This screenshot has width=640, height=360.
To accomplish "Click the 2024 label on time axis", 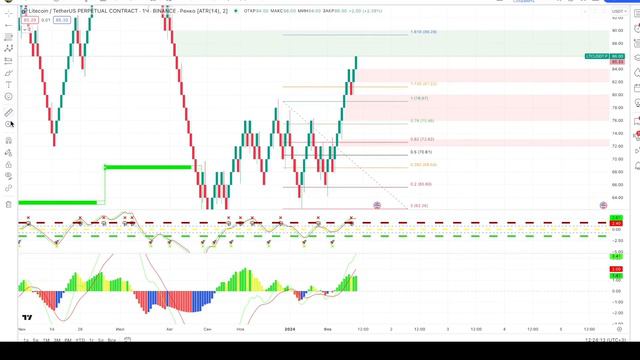I will coord(290,329).
